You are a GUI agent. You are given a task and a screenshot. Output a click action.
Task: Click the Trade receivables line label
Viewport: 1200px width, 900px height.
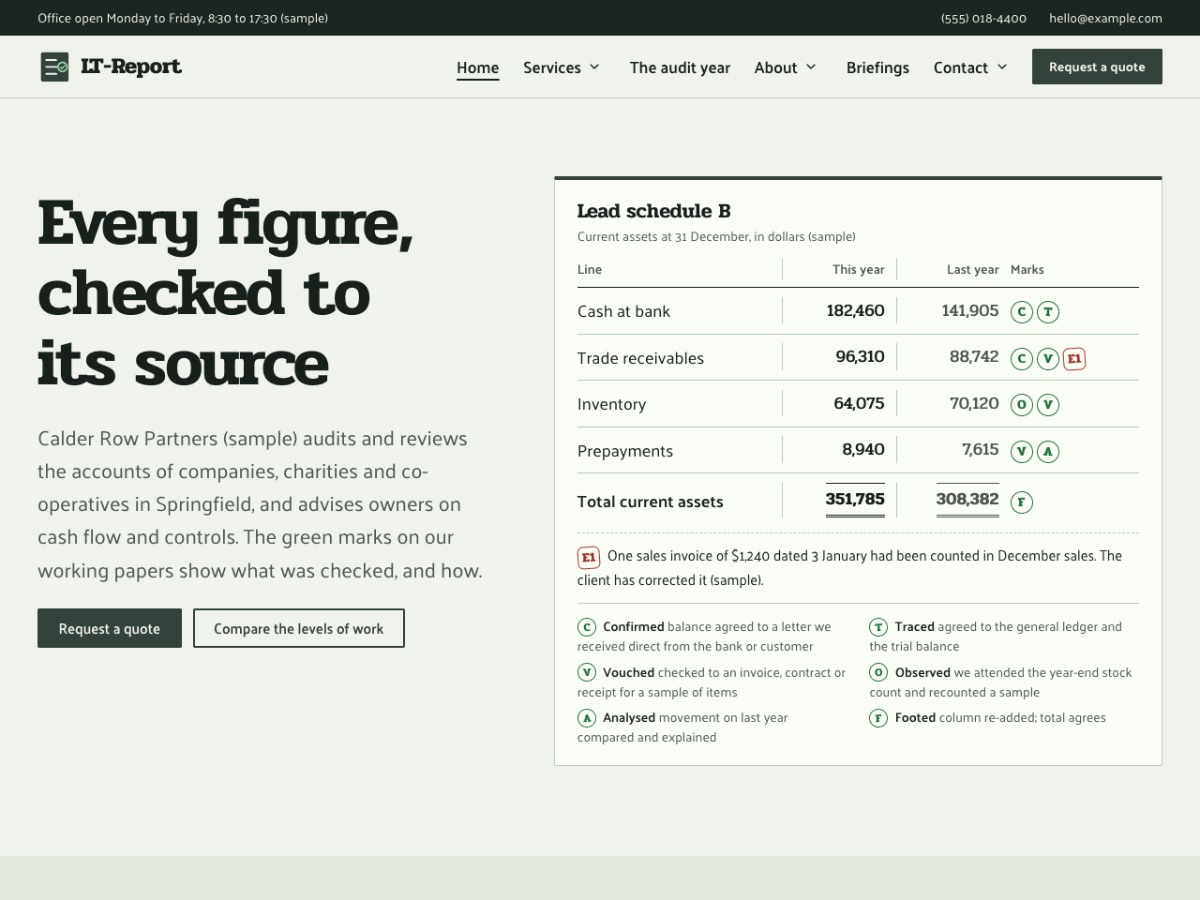640,359
